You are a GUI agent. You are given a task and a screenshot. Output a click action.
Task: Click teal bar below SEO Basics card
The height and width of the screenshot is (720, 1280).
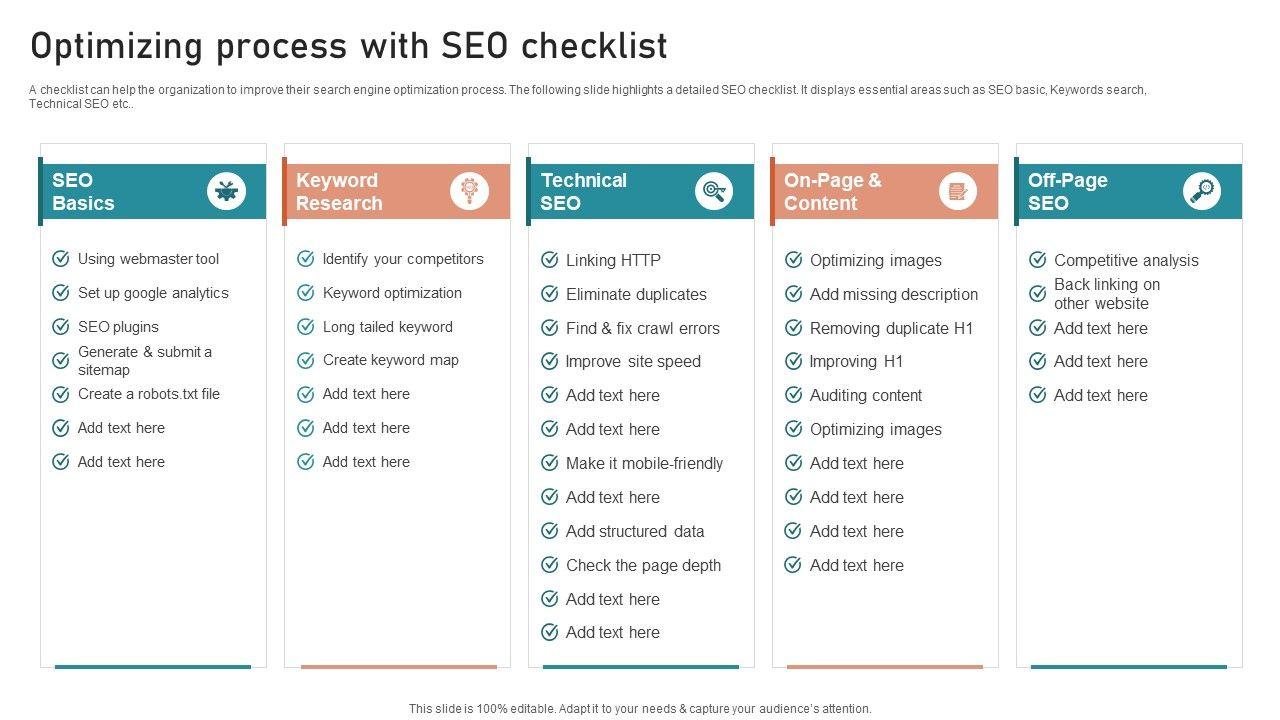click(153, 666)
